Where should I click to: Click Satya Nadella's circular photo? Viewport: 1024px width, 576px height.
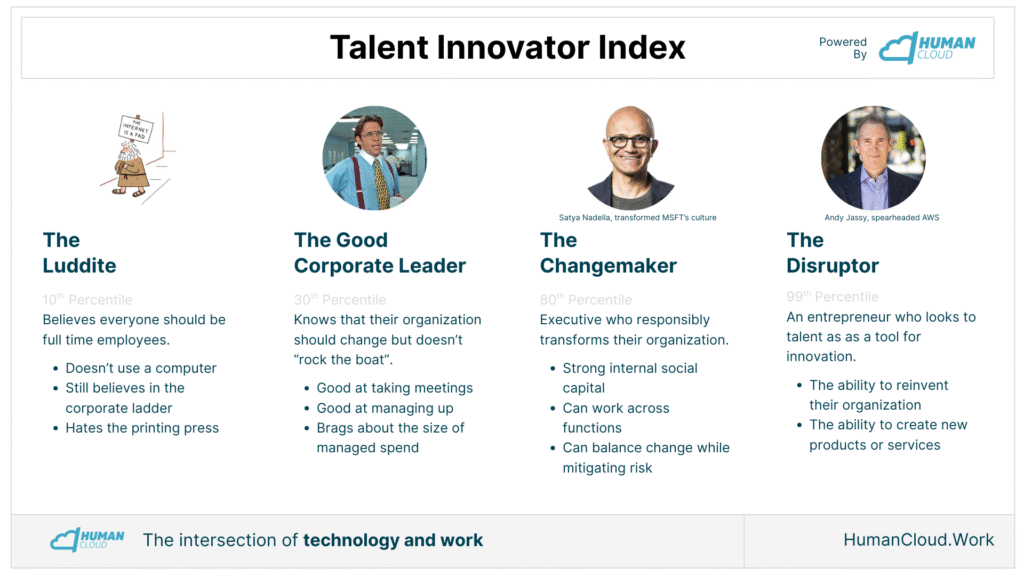pyautogui.click(x=630, y=158)
